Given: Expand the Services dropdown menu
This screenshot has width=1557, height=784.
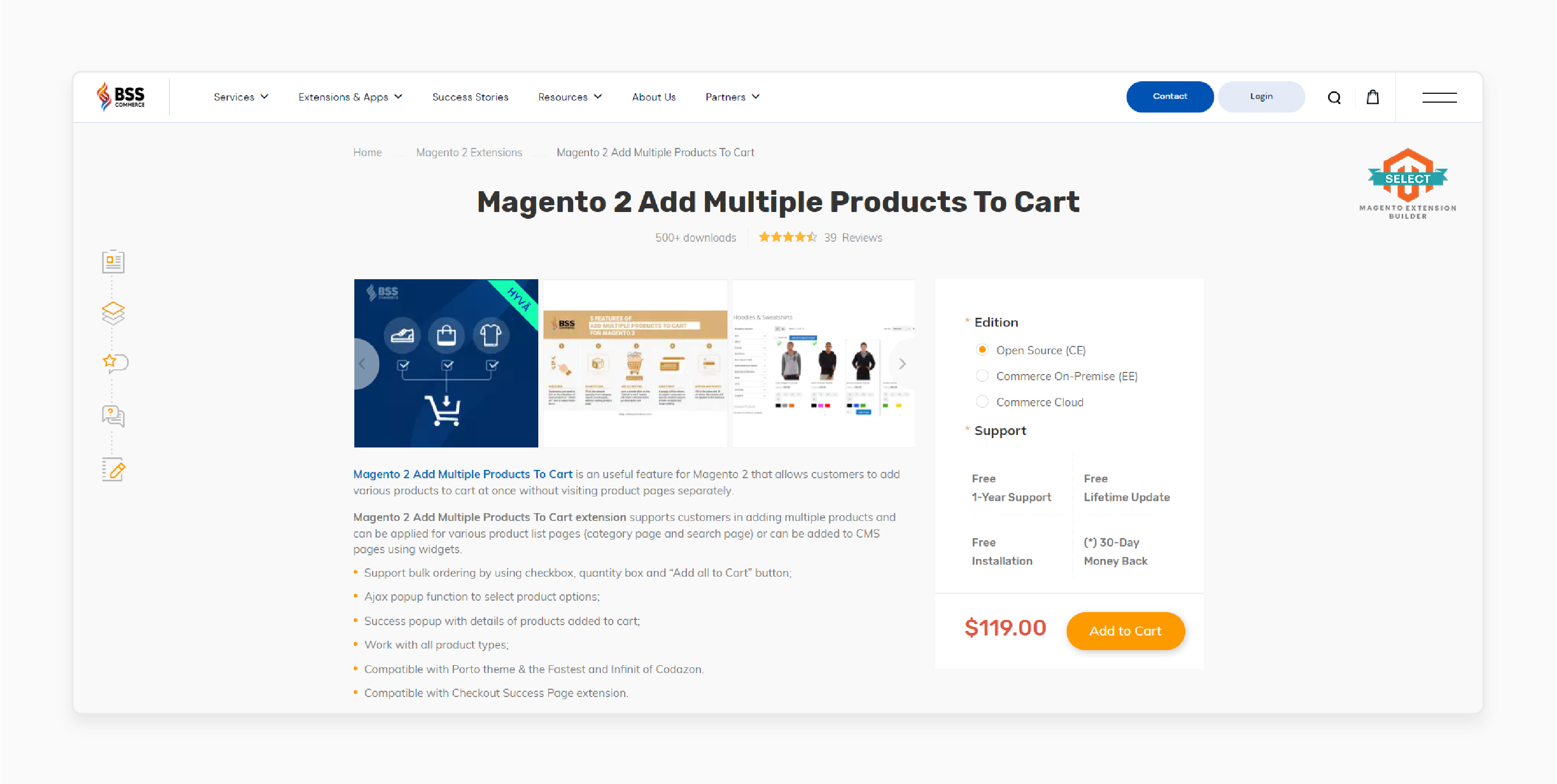Looking at the screenshot, I should (x=241, y=97).
